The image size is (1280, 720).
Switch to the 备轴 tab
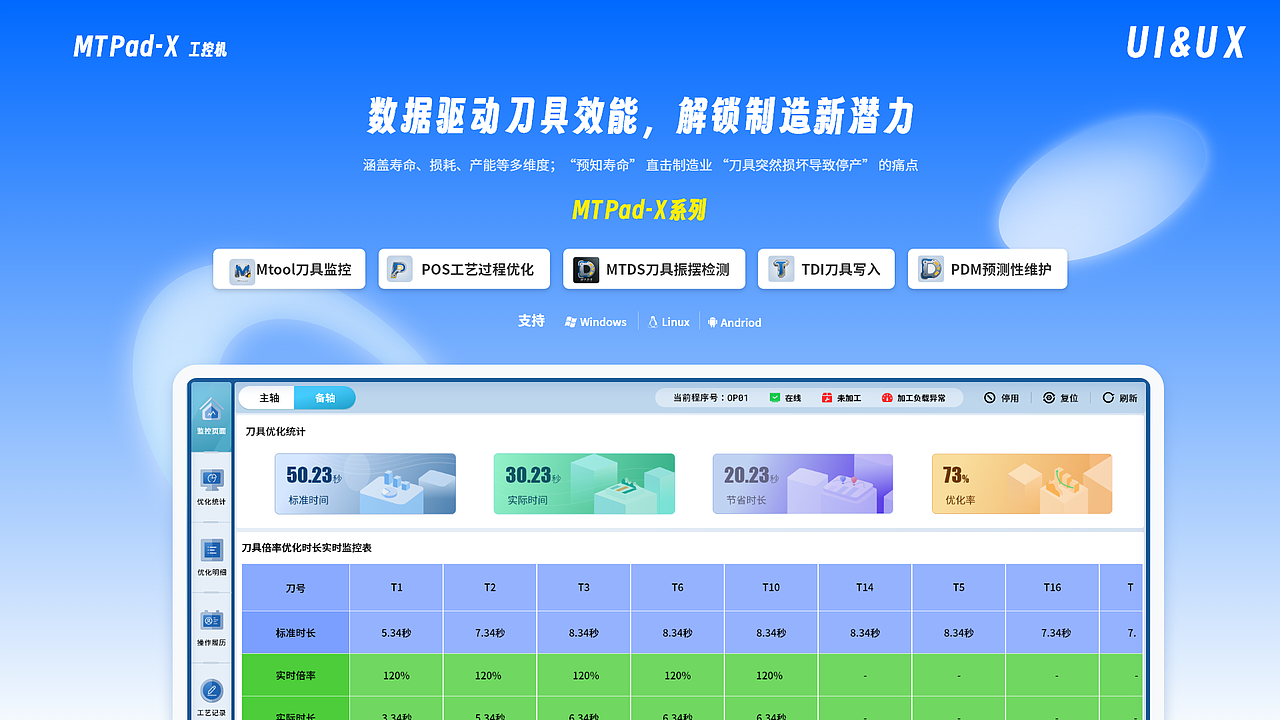click(x=325, y=398)
